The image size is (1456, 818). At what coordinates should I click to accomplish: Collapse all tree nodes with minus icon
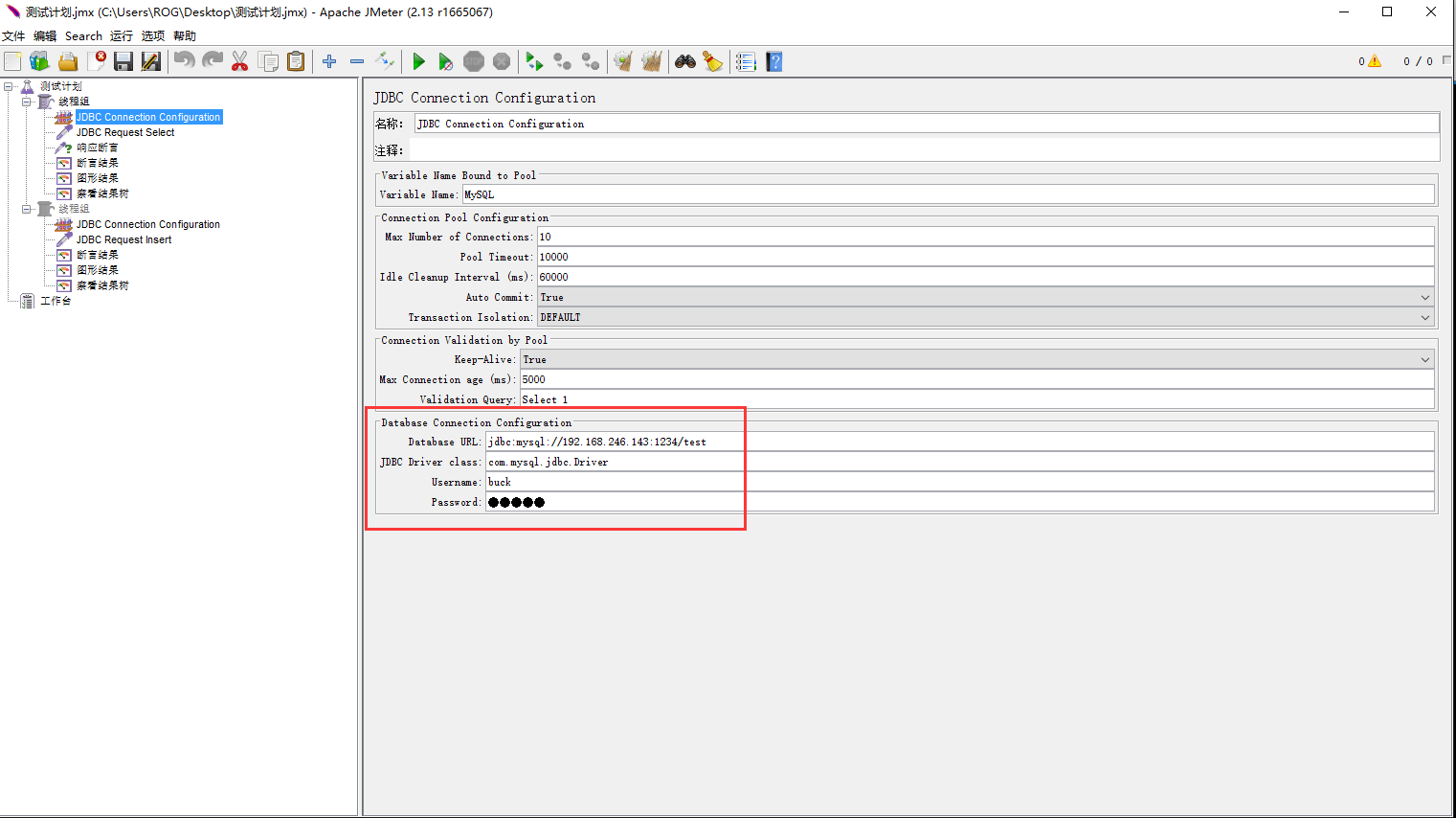click(x=357, y=61)
